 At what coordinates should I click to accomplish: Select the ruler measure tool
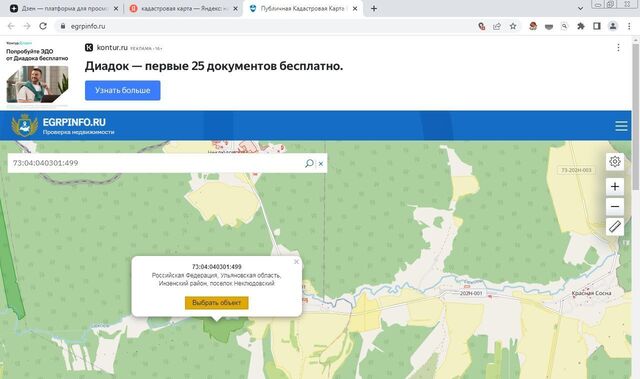(x=615, y=226)
